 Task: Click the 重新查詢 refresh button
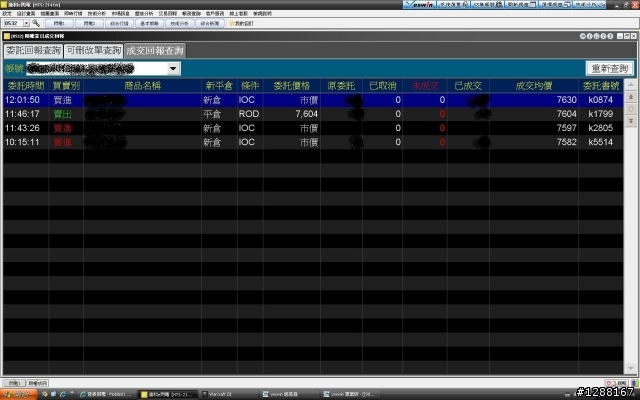click(x=610, y=69)
